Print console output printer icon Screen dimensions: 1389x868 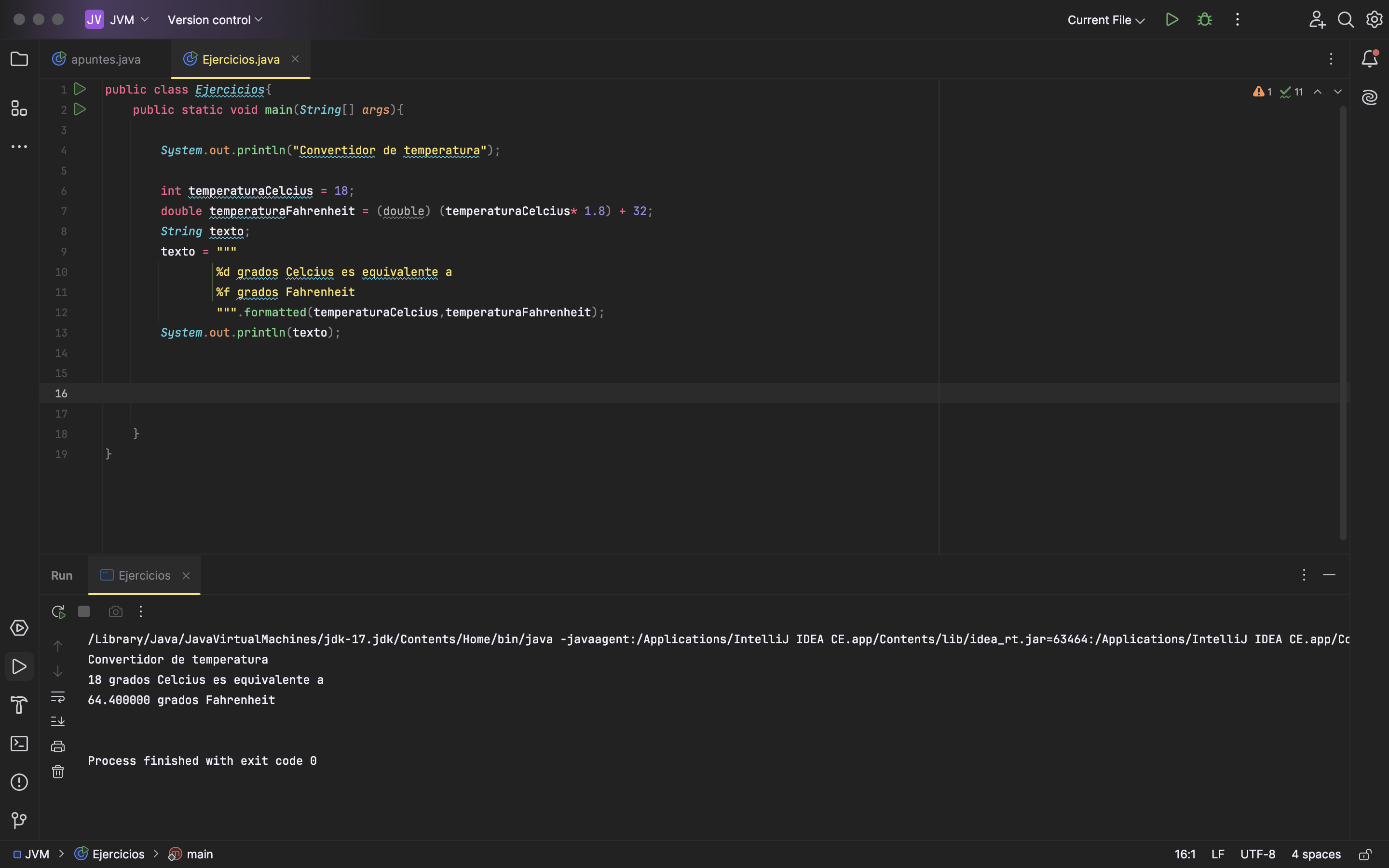[58, 746]
